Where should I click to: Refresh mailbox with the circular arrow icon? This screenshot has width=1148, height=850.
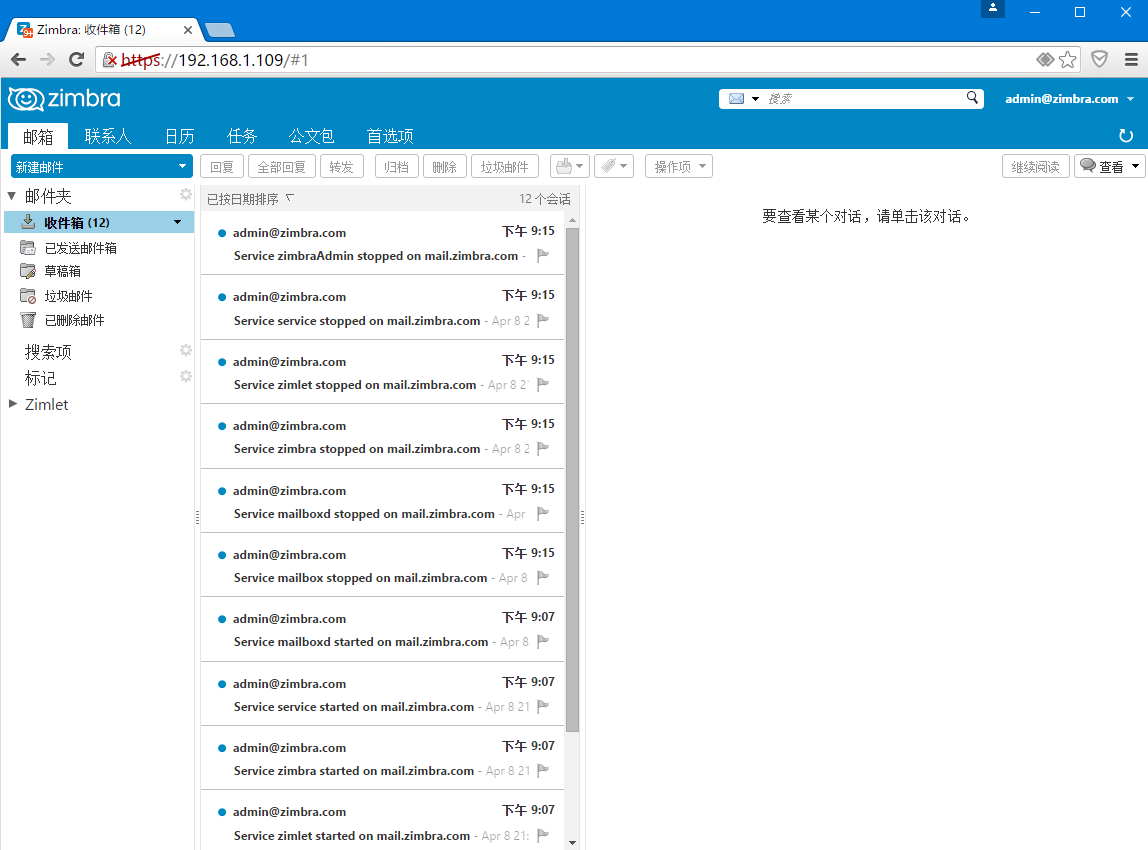1126,135
